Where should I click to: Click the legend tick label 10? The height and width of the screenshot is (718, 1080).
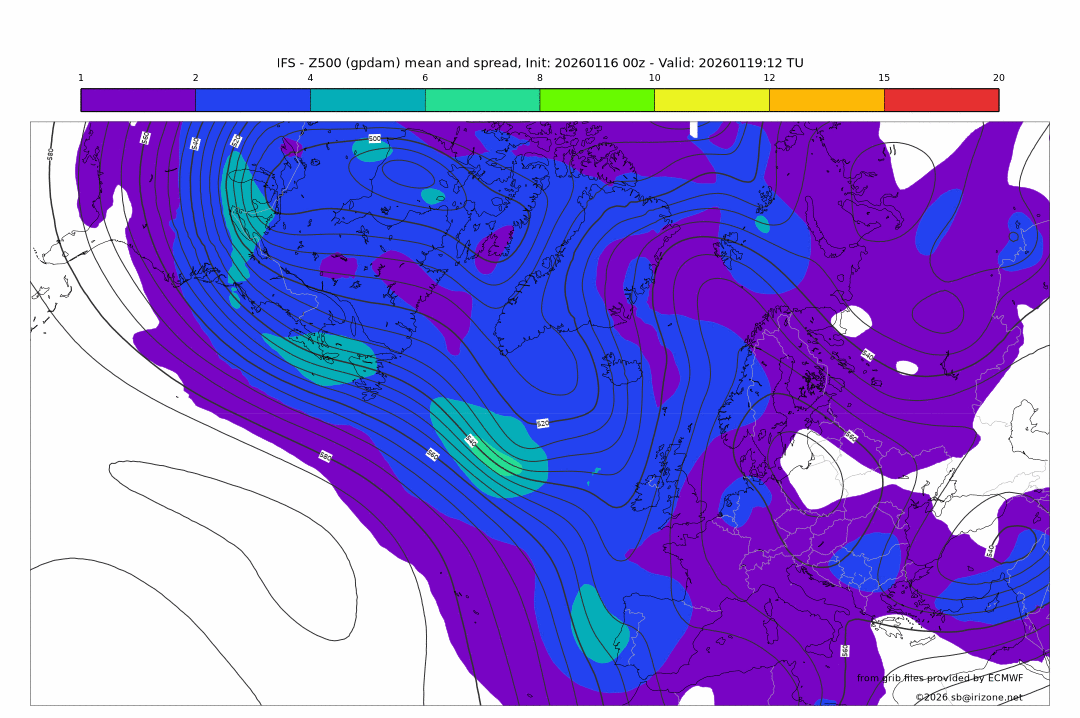(654, 78)
